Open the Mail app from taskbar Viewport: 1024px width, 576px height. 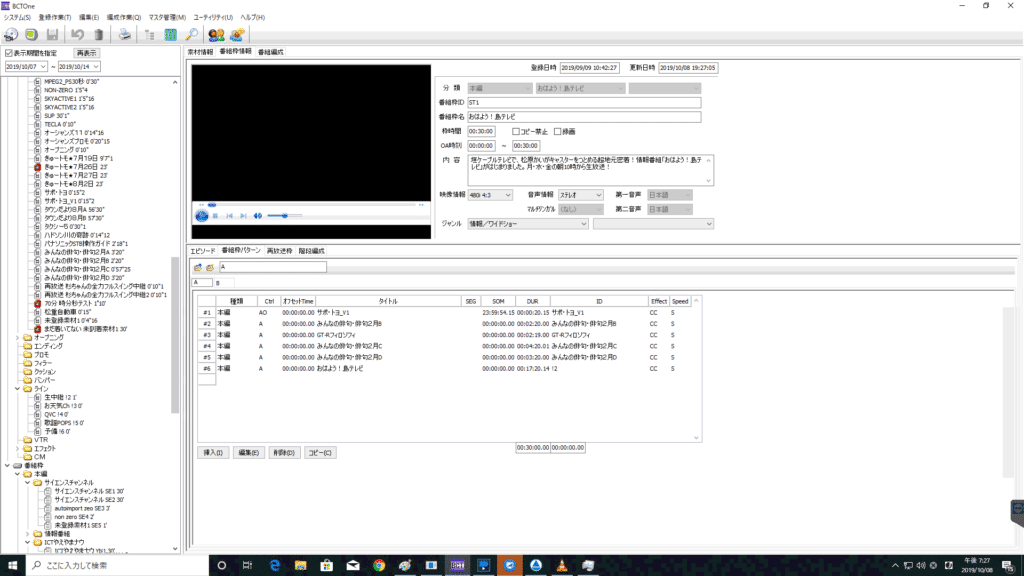pos(353,566)
